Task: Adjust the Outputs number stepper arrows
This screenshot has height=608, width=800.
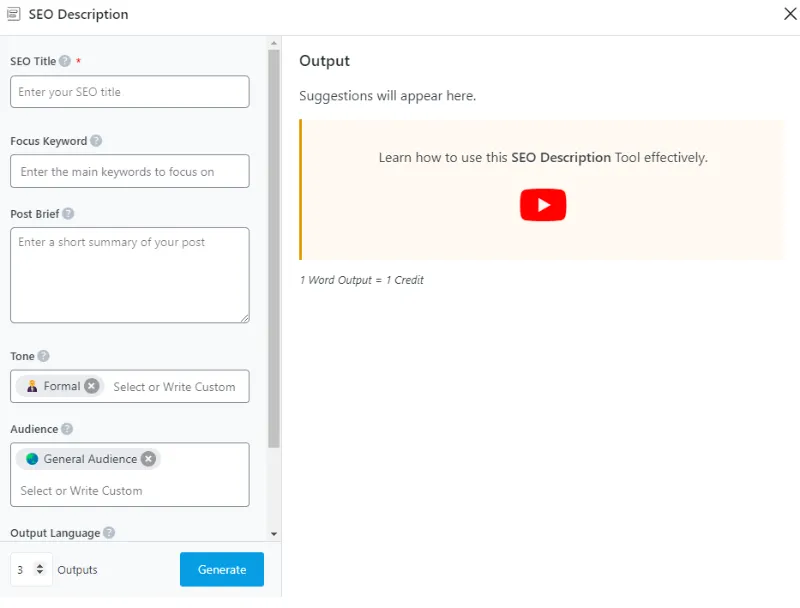Action: coord(40,569)
